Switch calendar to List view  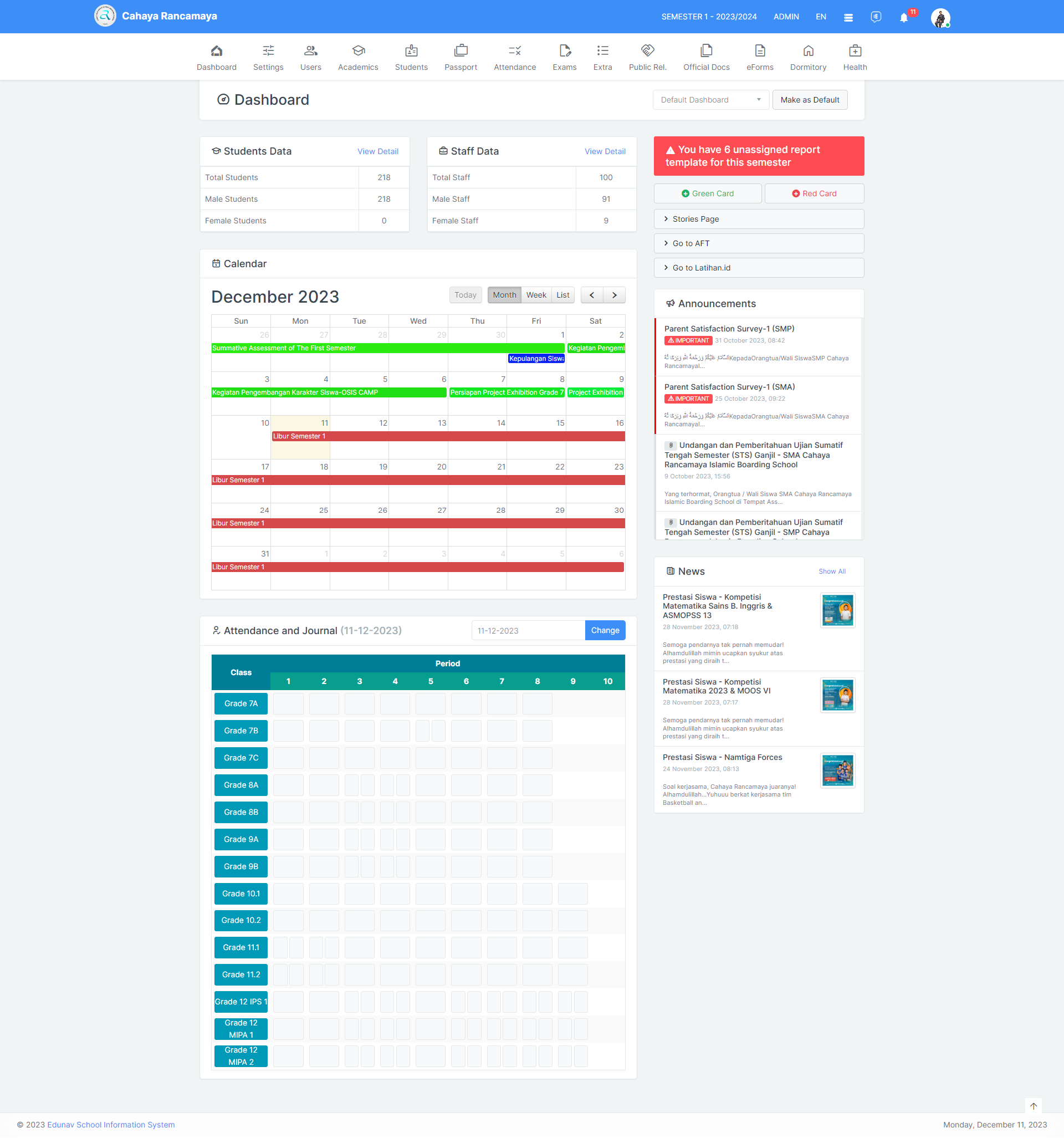tap(562, 295)
